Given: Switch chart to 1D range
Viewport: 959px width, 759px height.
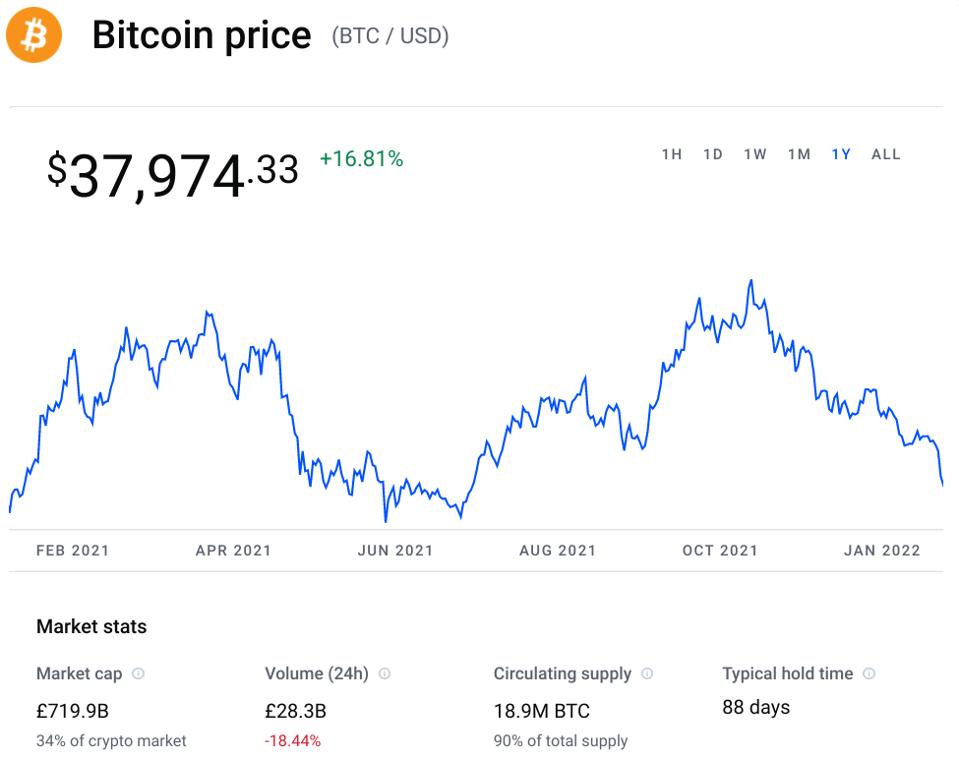Looking at the screenshot, I should pos(712,154).
